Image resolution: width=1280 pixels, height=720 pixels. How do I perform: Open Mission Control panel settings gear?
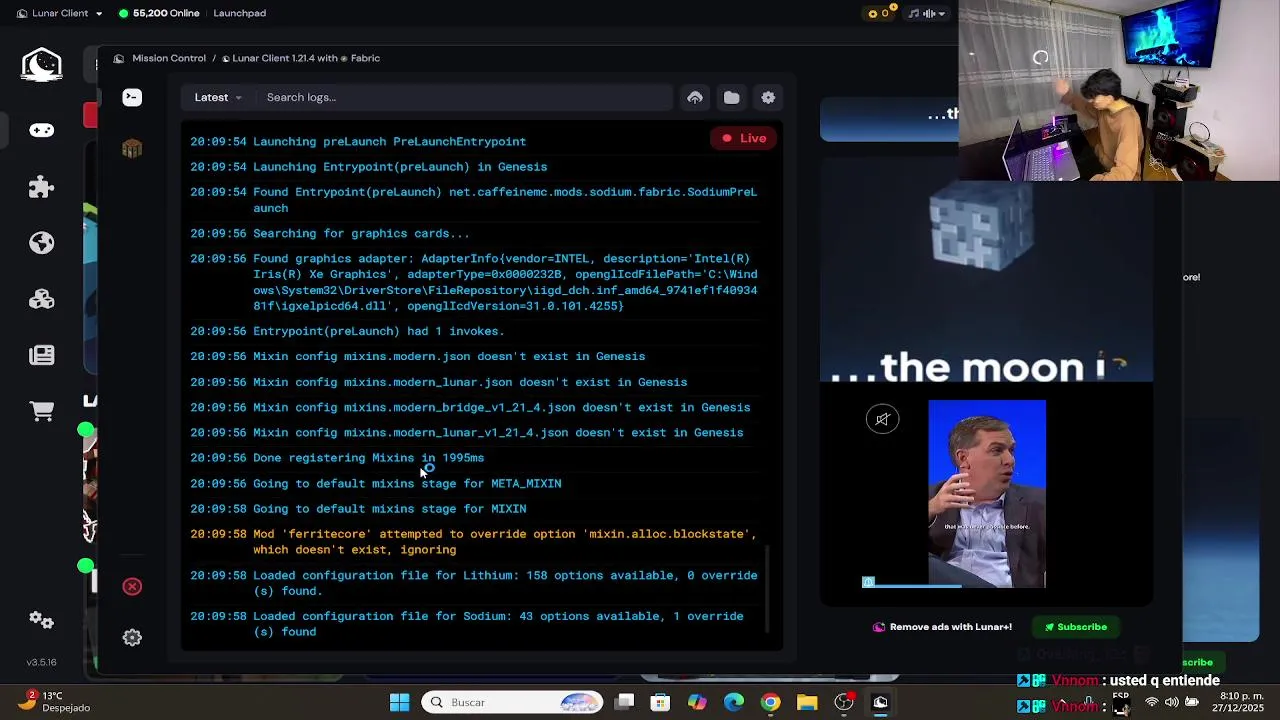[132, 638]
